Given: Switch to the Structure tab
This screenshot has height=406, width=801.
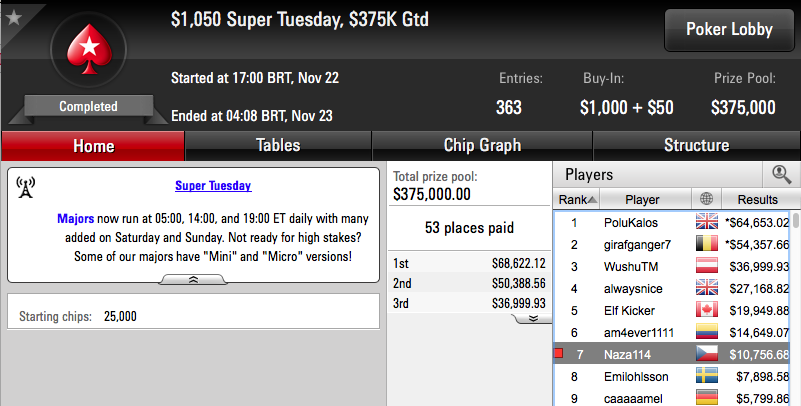Looking at the screenshot, I should coord(696,146).
